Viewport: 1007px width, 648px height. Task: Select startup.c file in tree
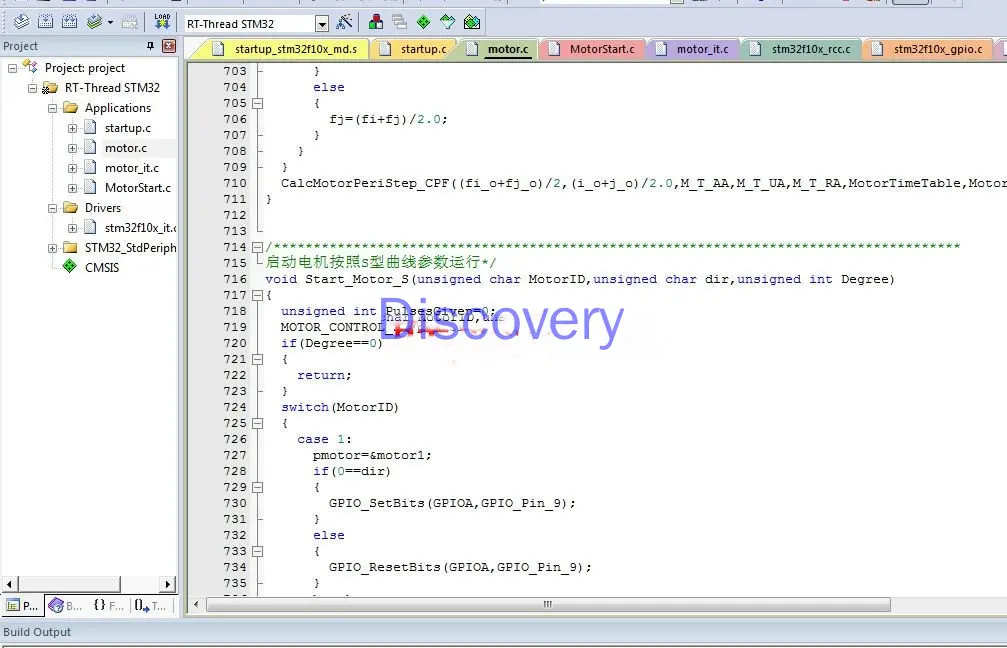(x=128, y=128)
